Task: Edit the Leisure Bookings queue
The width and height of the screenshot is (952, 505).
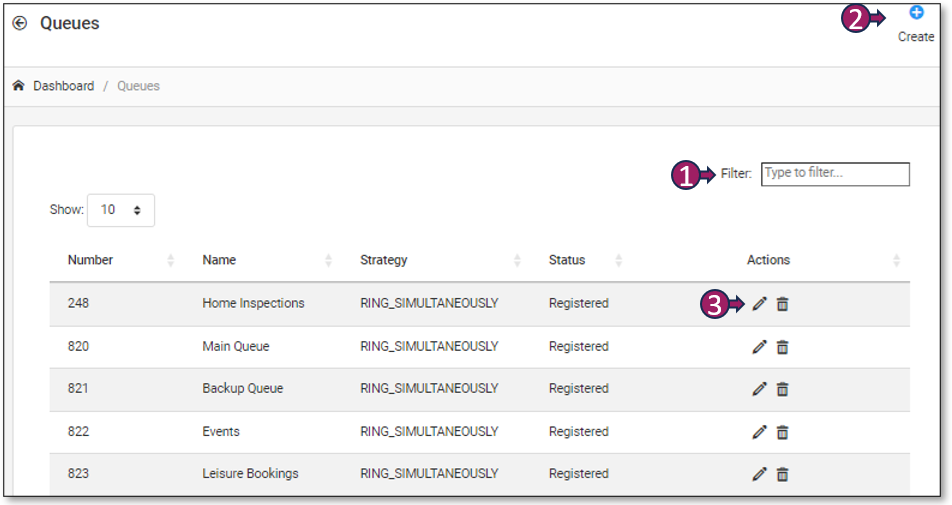Action: pos(759,474)
